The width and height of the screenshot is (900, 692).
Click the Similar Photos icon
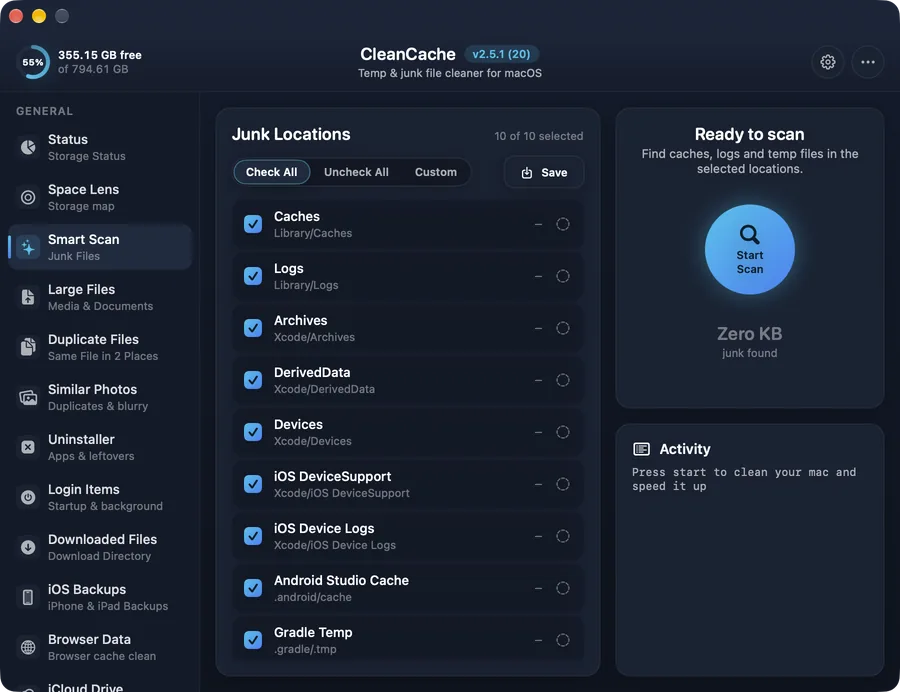28,397
